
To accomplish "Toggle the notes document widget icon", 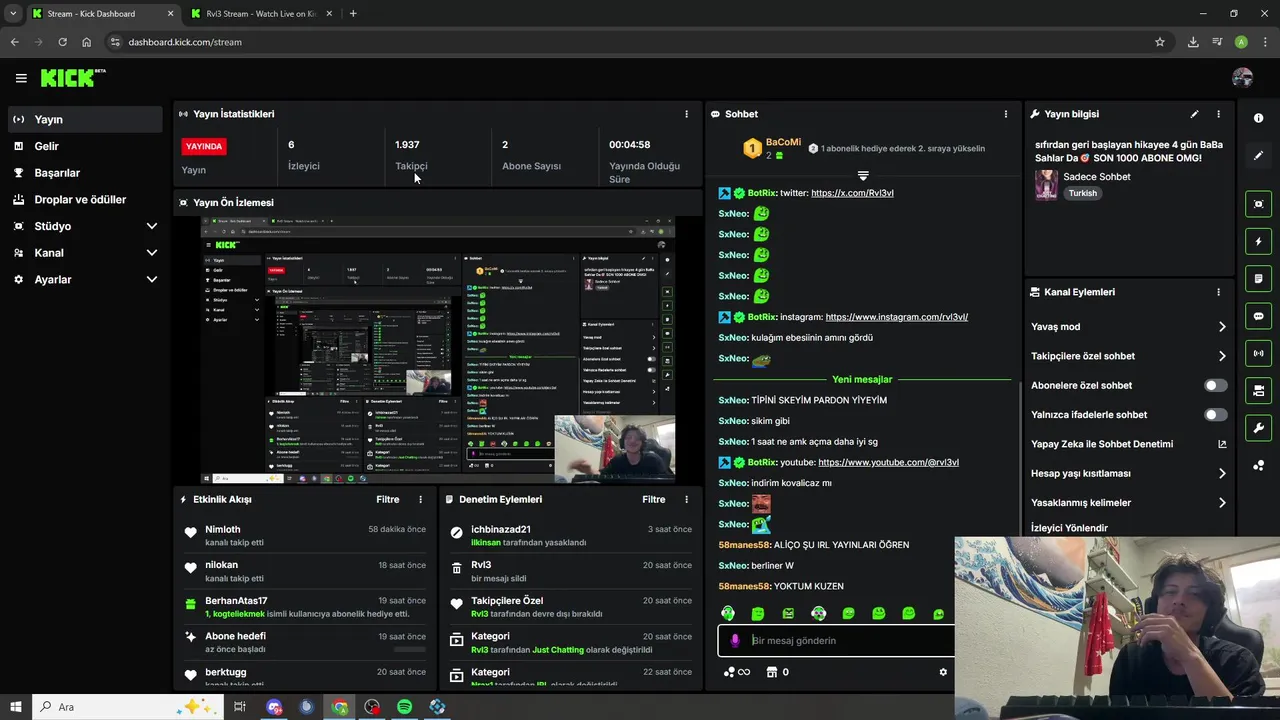I will pyautogui.click(x=1258, y=279).
